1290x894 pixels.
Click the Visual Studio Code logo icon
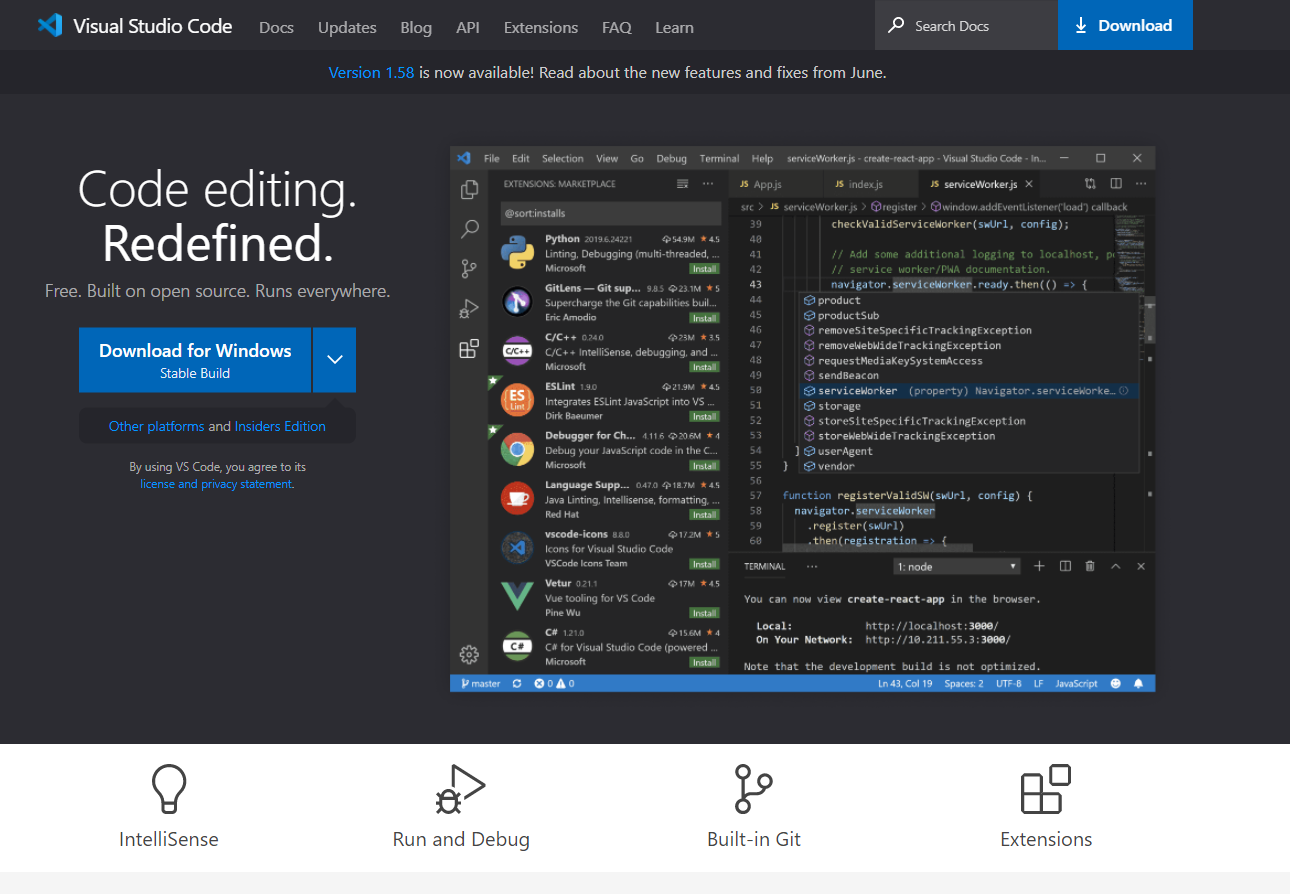tap(49, 25)
